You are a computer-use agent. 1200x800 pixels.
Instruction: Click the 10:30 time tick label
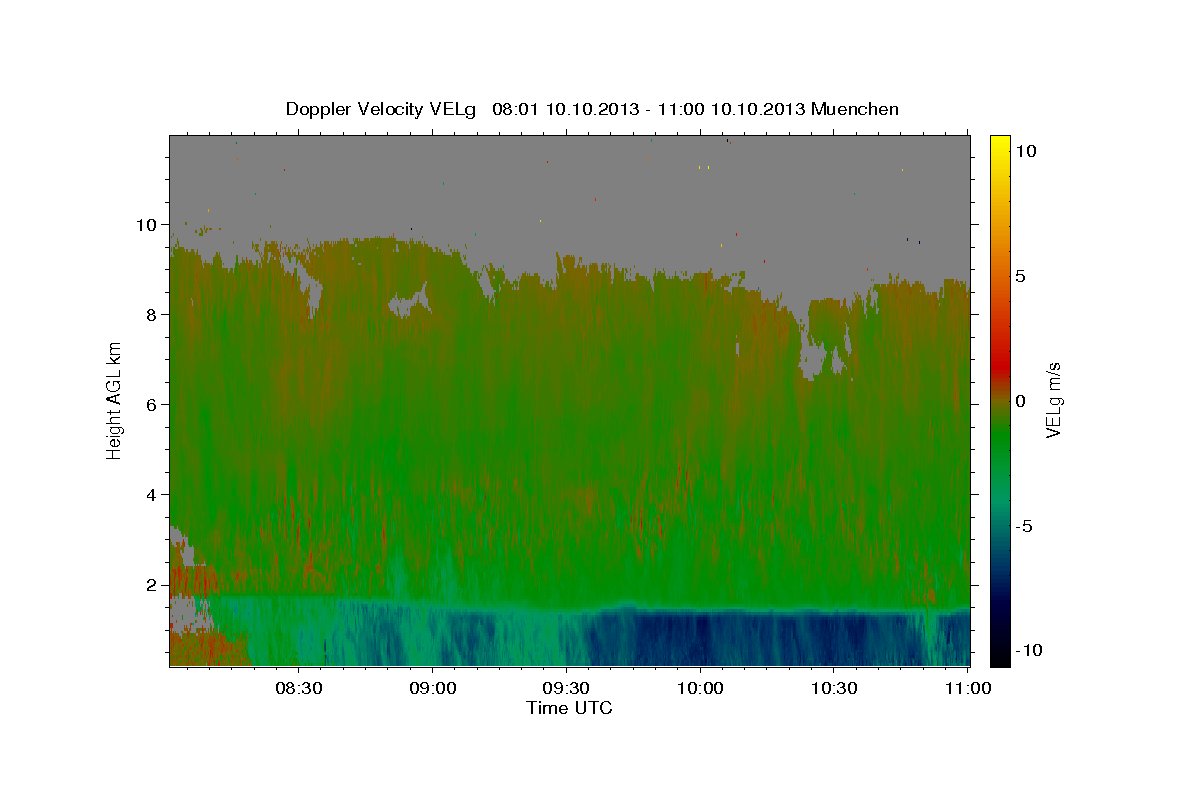click(x=833, y=689)
